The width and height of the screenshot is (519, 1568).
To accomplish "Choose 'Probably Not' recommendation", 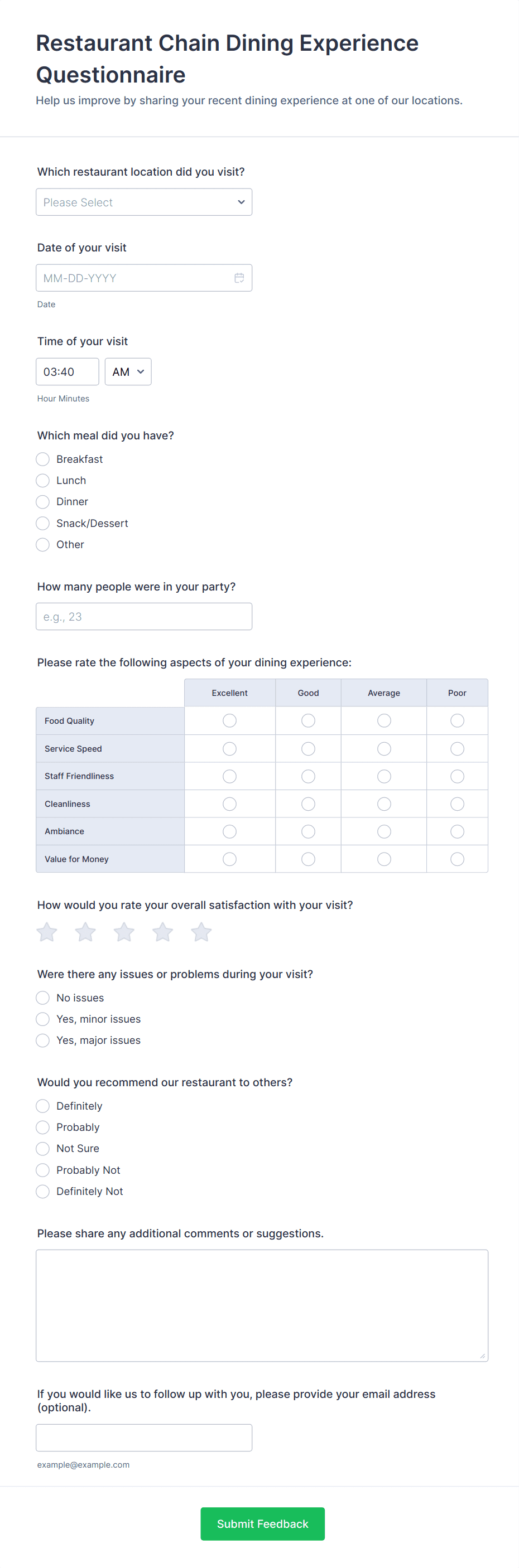I will tap(42, 1170).
